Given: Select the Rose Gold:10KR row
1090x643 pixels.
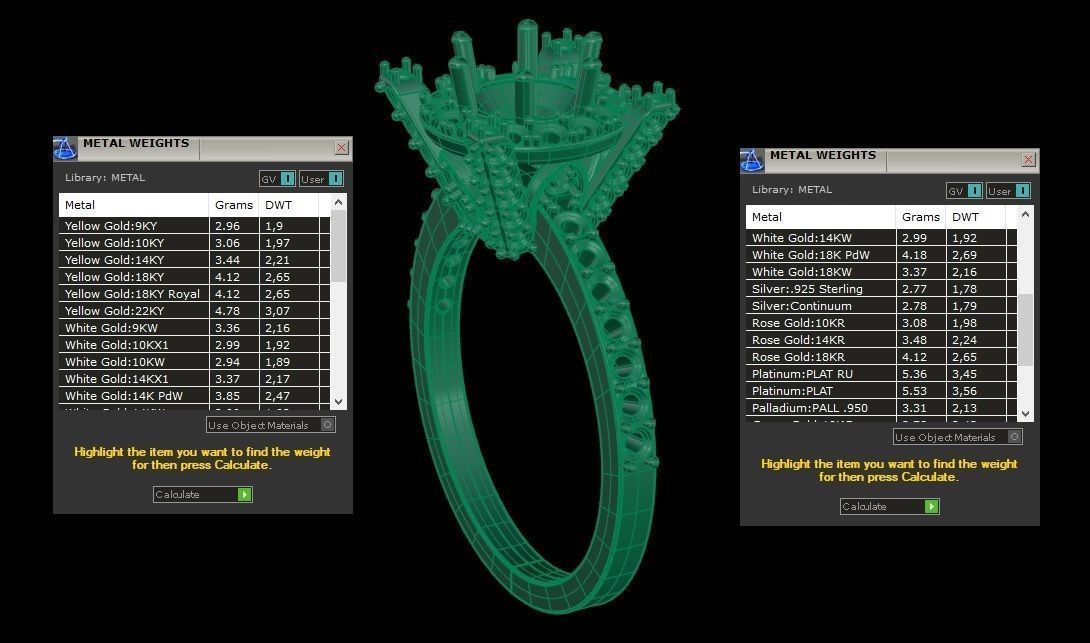Looking at the screenshot, I should coord(881,323).
